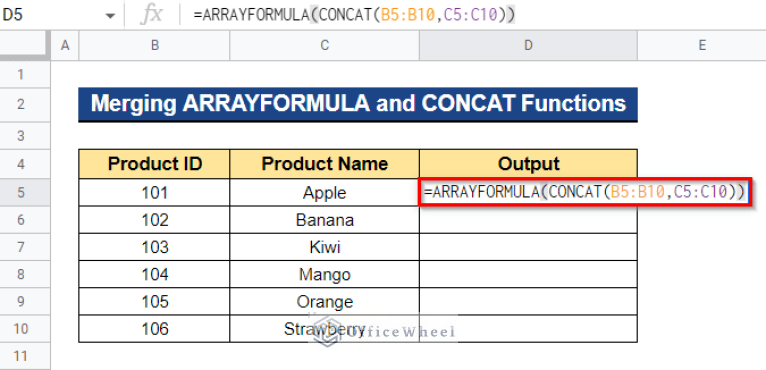The width and height of the screenshot is (766, 370).
Task: Click inside the formula bar text
Action: [x=354, y=15]
